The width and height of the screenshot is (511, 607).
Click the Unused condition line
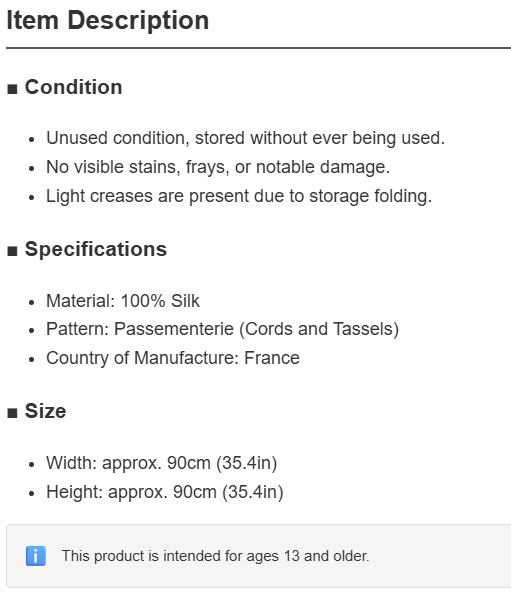(245, 138)
